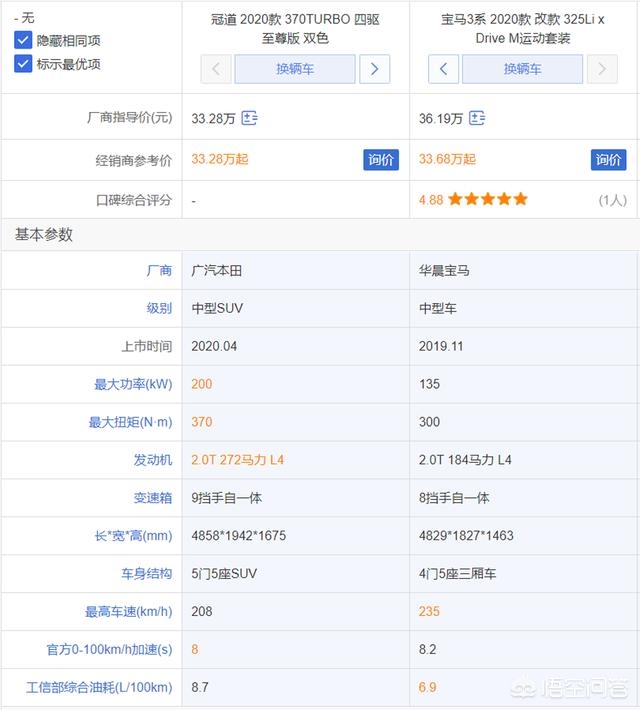The height and width of the screenshot is (710, 640).
Task: Go to previous 冠道 model with left arrow
Action: pyautogui.click(x=216, y=69)
